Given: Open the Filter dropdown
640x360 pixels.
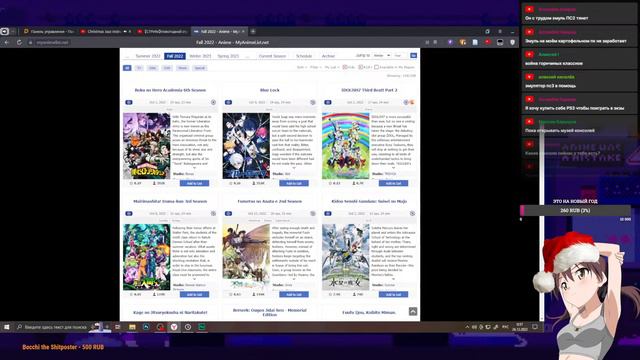Looking at the screenshot, I should click(315, 67).
